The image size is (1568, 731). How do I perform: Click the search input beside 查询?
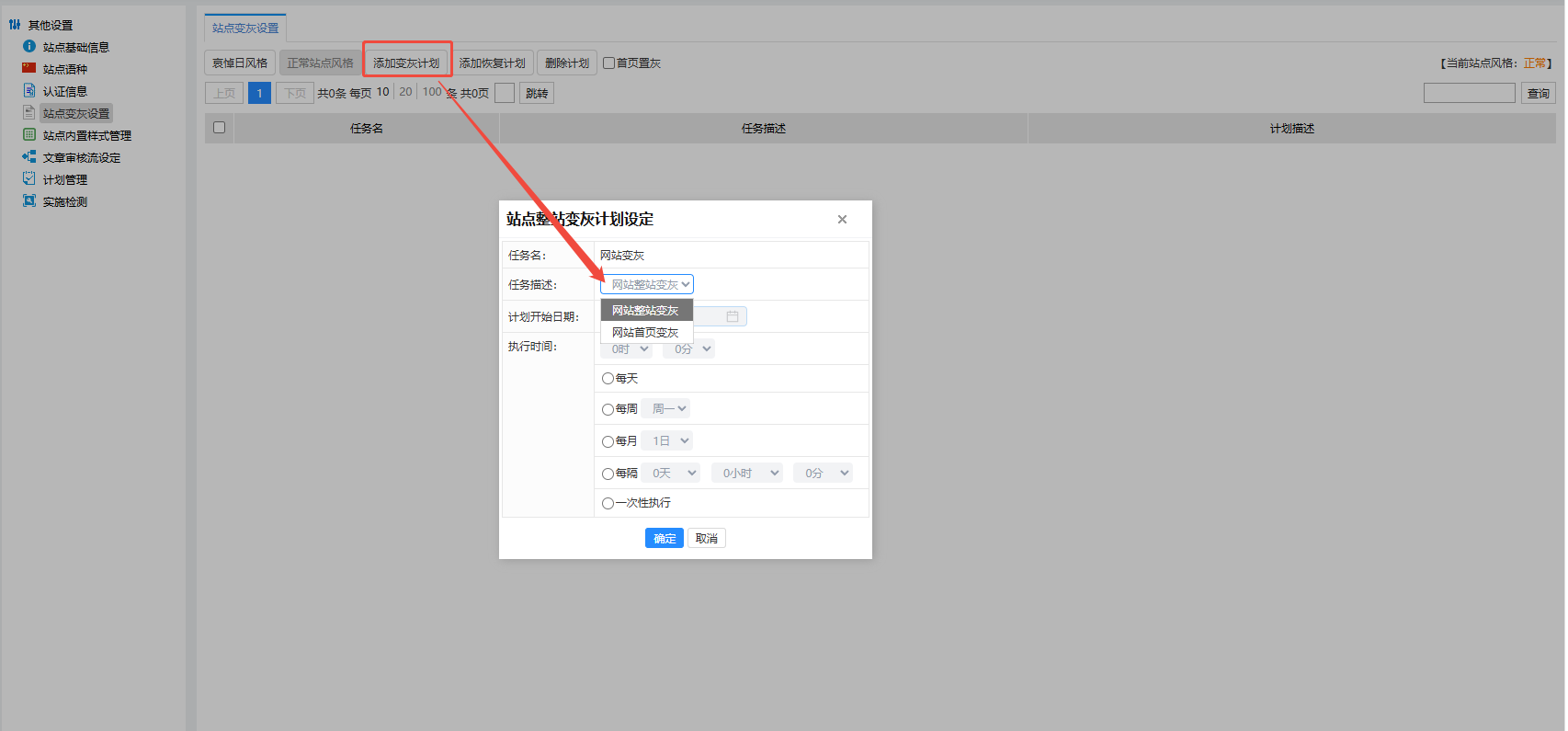coord(1470,93)
